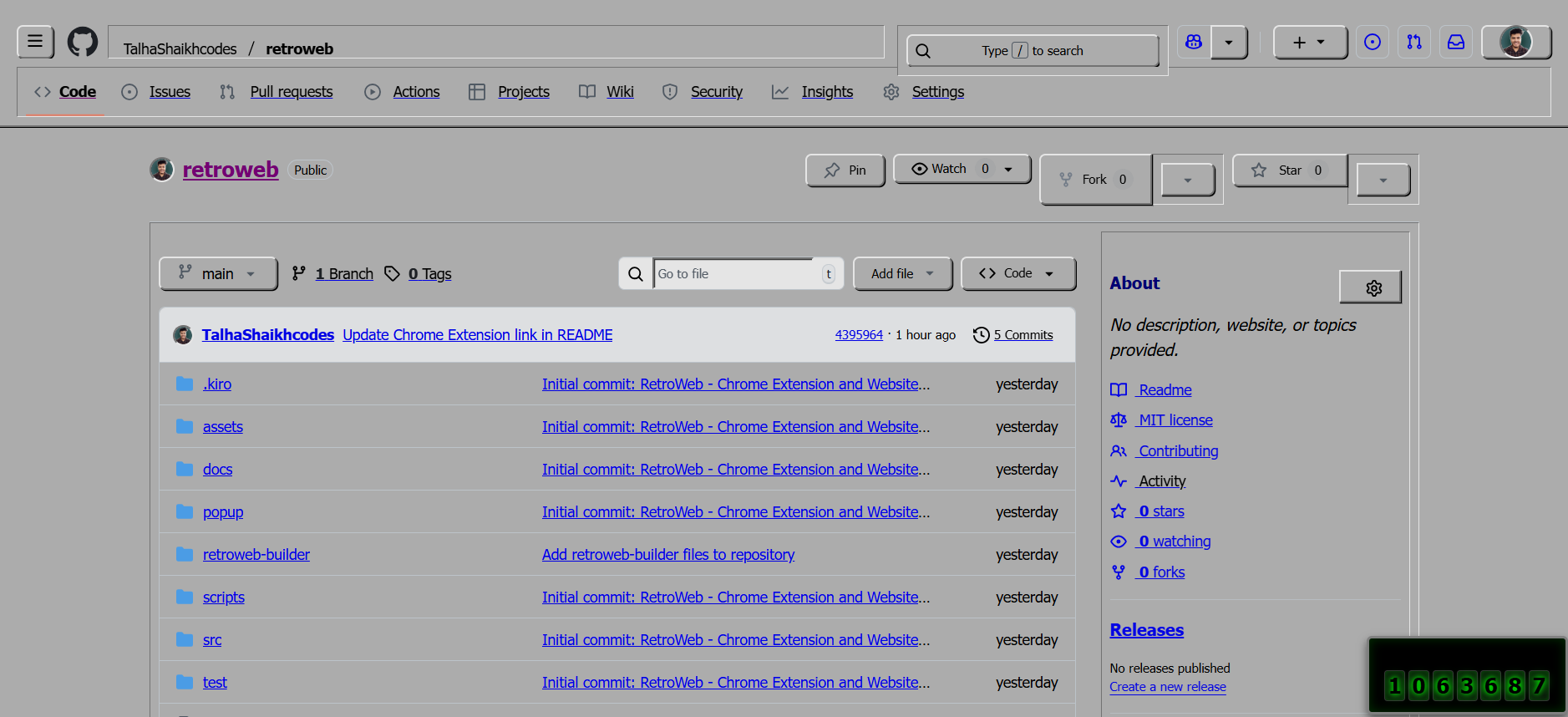Fork the repository

[x=1095, y=179]
